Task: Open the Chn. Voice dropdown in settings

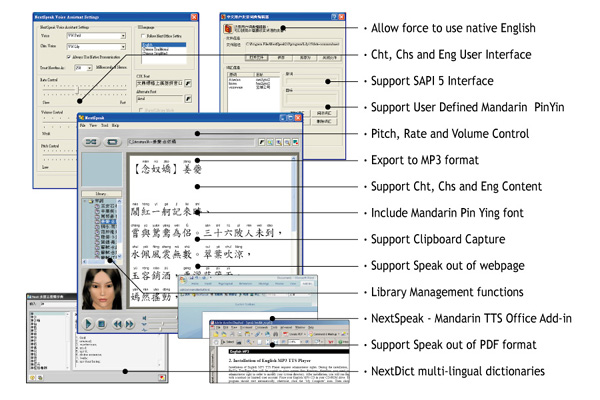Action: click(123, 46)
